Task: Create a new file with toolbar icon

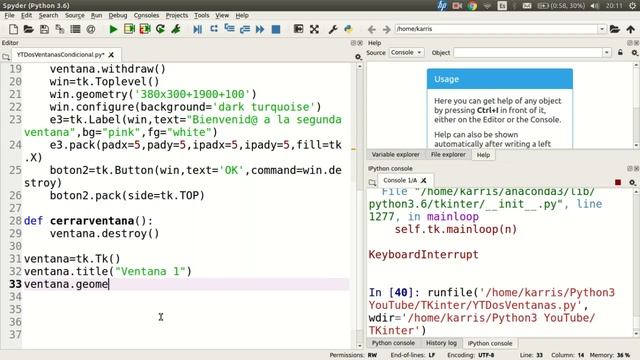Action: [x=13, y=29]
